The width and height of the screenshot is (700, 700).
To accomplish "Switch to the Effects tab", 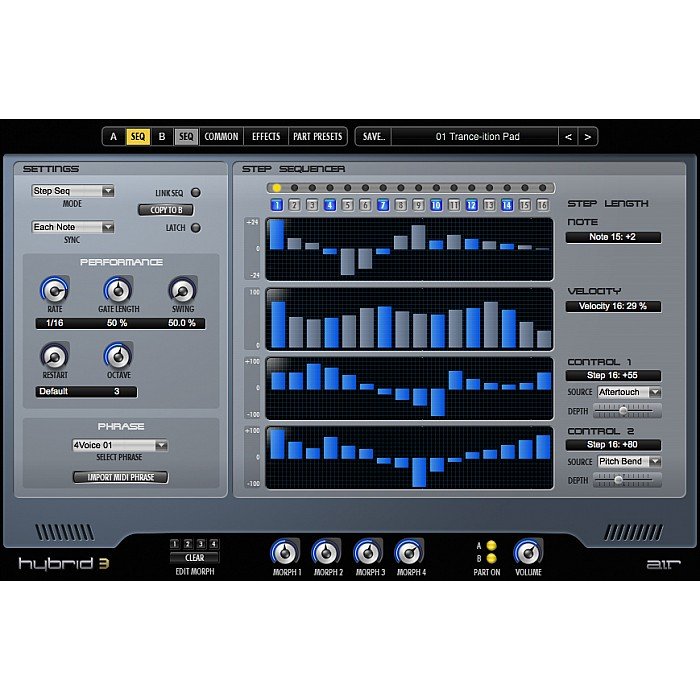I will tap(266, 136).
